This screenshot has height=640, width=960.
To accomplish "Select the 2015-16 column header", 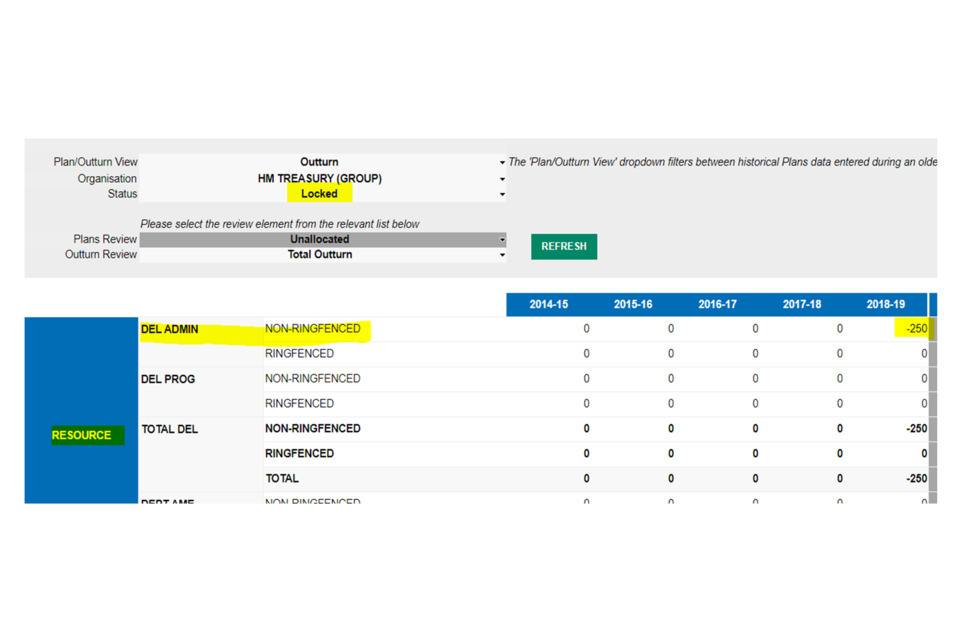I will [x=633, y=305].
